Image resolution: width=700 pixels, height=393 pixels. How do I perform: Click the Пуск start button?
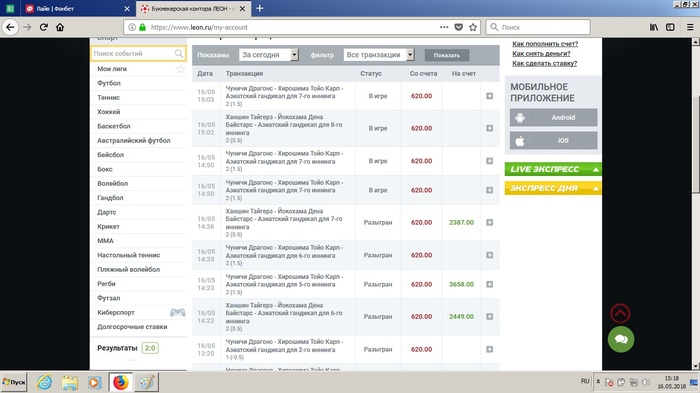pos(14,382)
